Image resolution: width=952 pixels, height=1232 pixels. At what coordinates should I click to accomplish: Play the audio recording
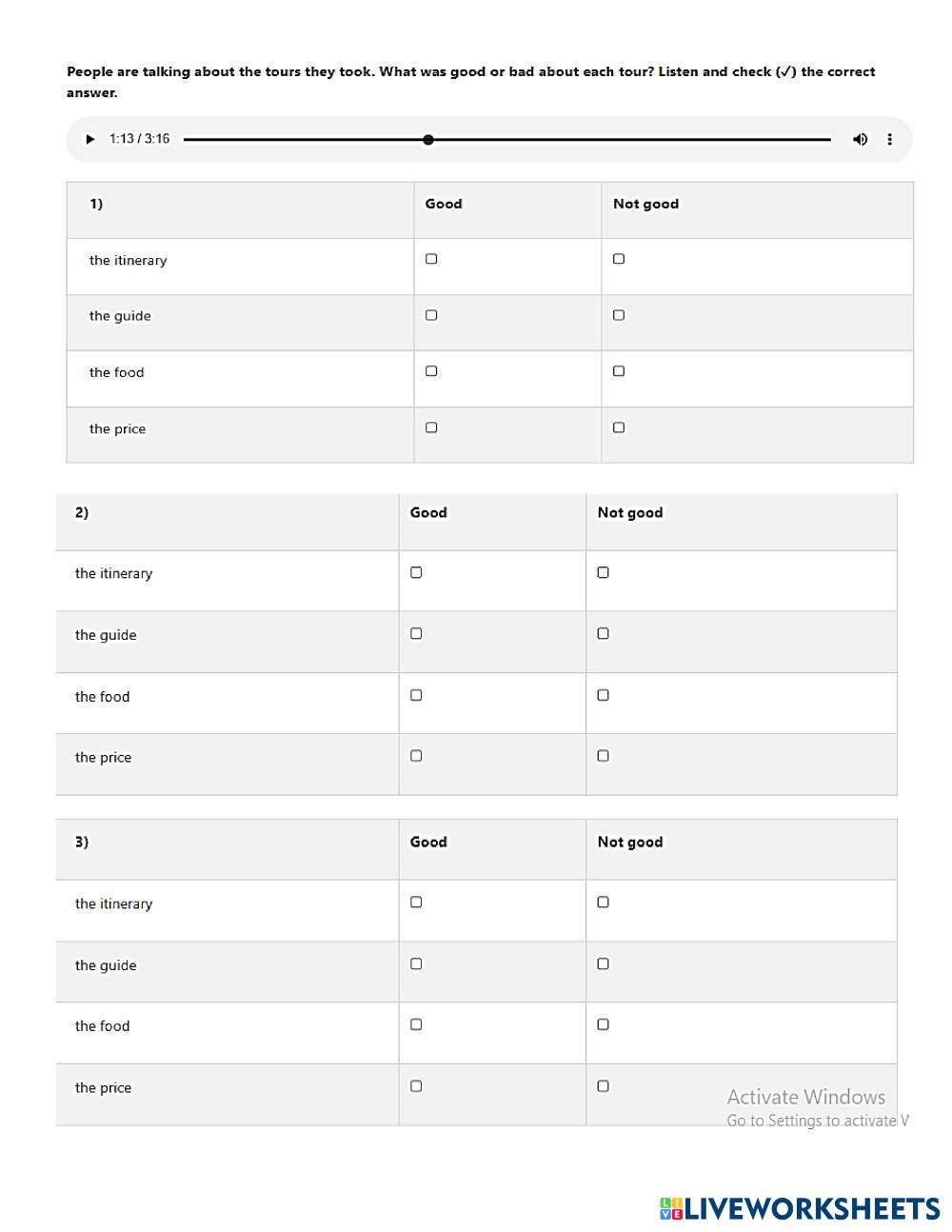pyautogui.click(x=90, y=139)
